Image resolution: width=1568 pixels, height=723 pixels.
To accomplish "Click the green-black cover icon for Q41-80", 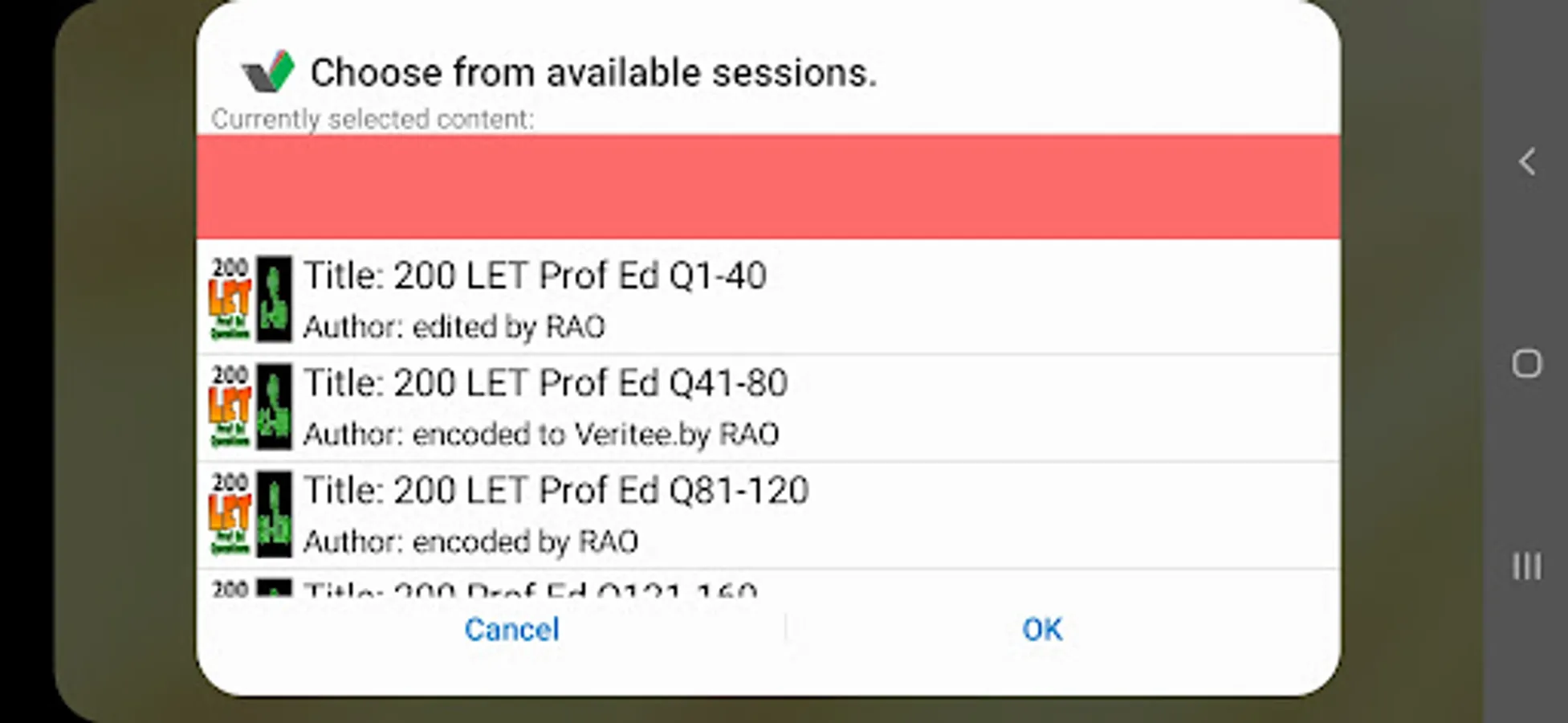I will click(274, 406).
